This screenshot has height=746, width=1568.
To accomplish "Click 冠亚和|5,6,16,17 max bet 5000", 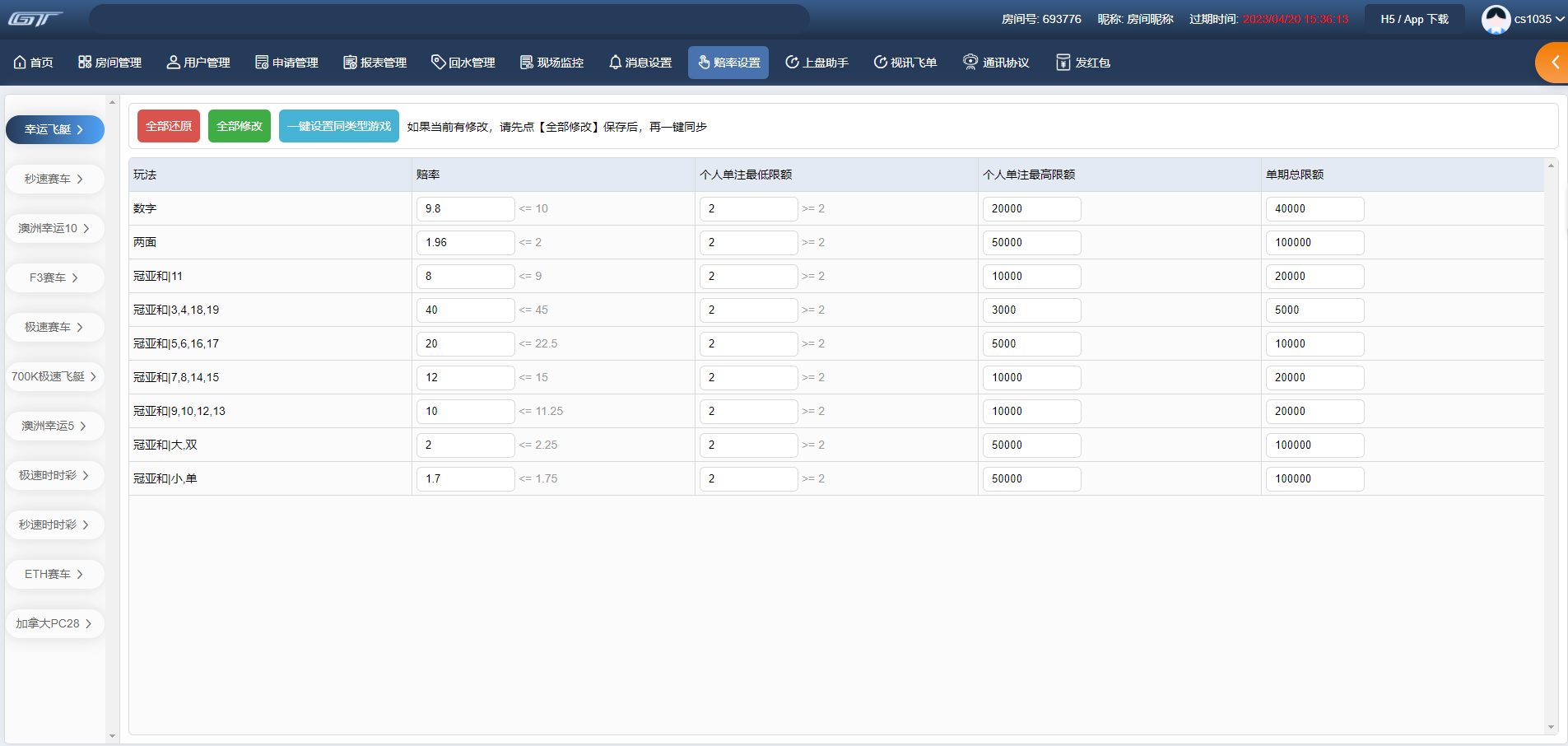I will 1032,343.
